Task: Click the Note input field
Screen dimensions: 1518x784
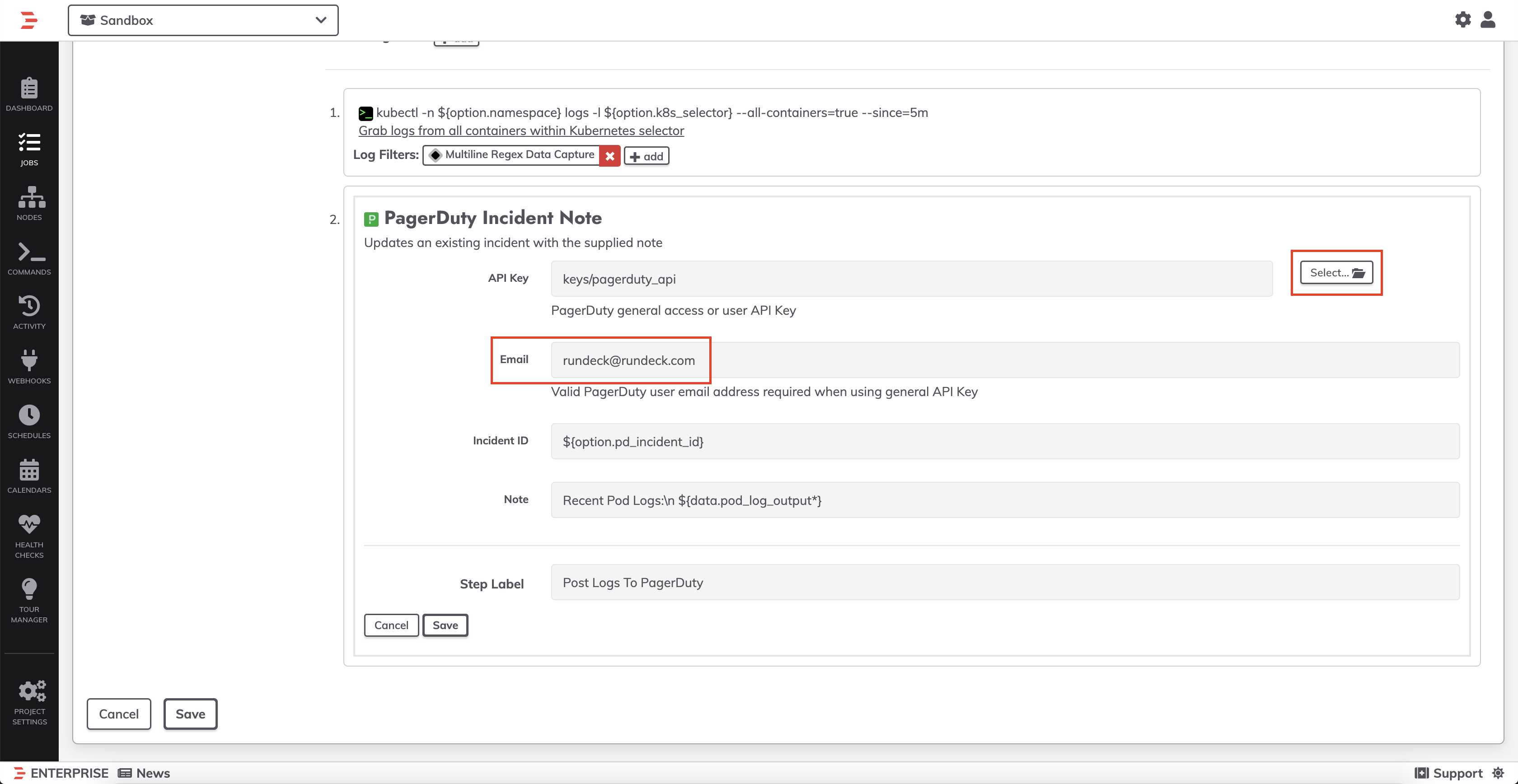Action: point(1005,500)
